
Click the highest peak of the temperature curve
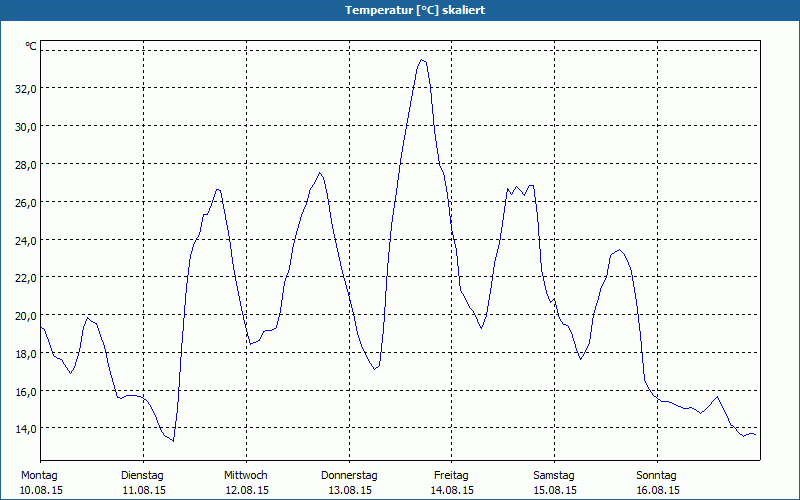tap(422, 60)
